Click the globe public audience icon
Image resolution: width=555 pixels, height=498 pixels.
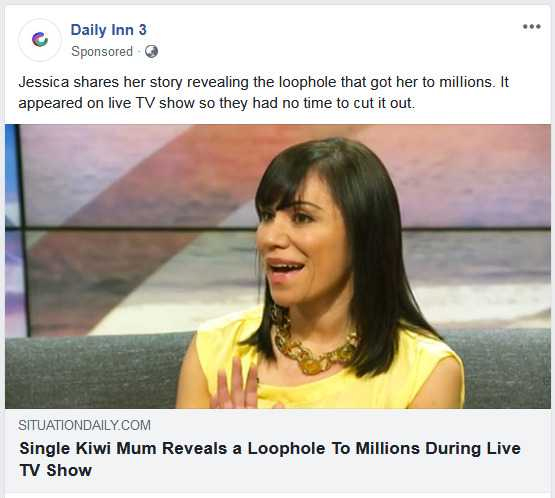[x=151, y=52]
